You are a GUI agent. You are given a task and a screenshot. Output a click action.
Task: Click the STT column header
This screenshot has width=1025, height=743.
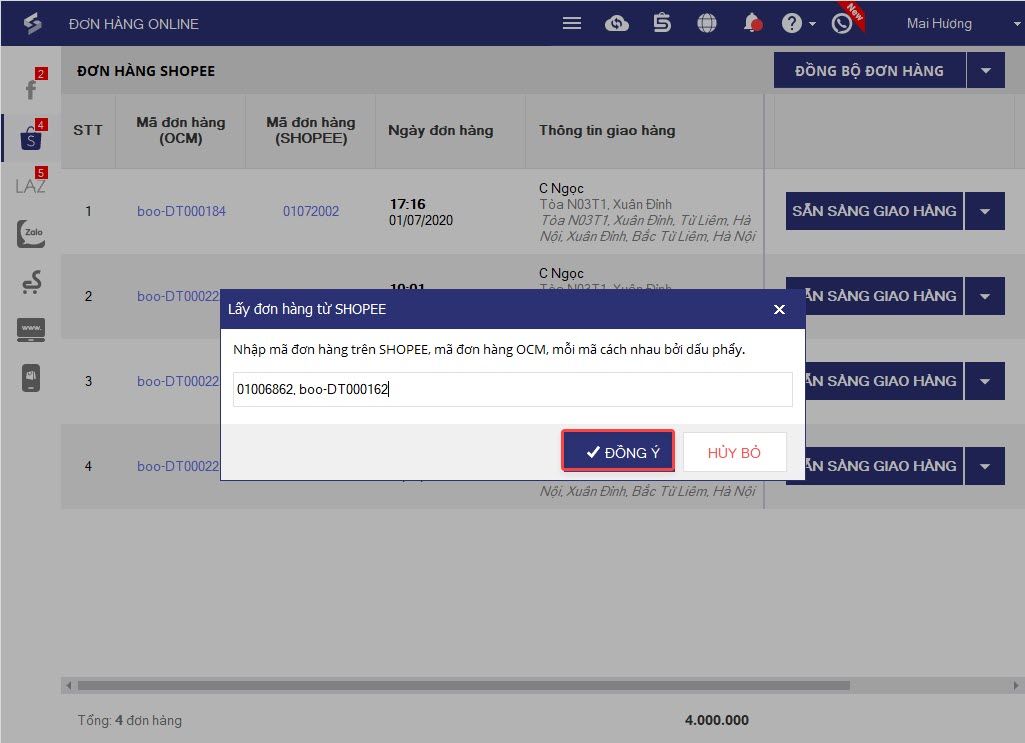[88, 131]
